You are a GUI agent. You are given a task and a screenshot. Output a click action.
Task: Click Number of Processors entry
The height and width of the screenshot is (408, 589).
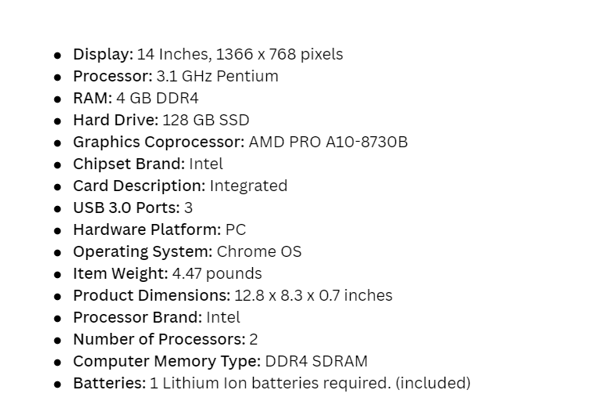(165, 340)
